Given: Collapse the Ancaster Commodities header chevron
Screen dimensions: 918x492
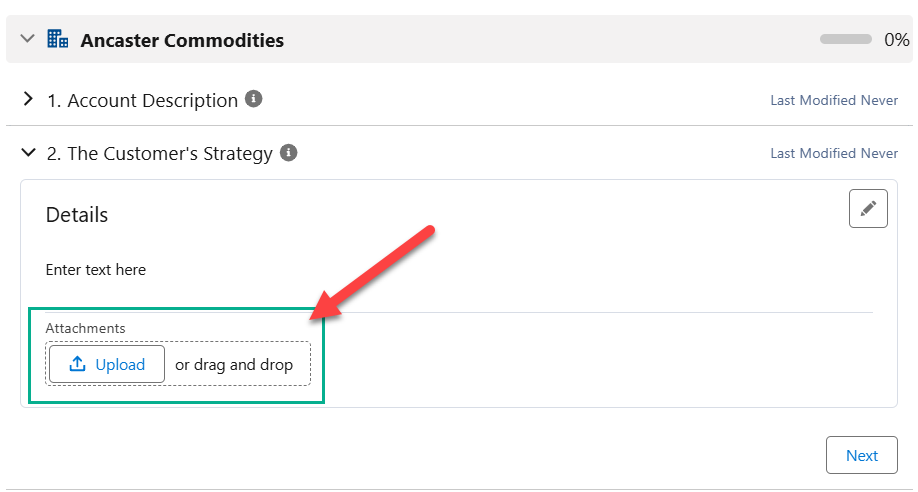Looking at the screenshot, I should [28, 39].
